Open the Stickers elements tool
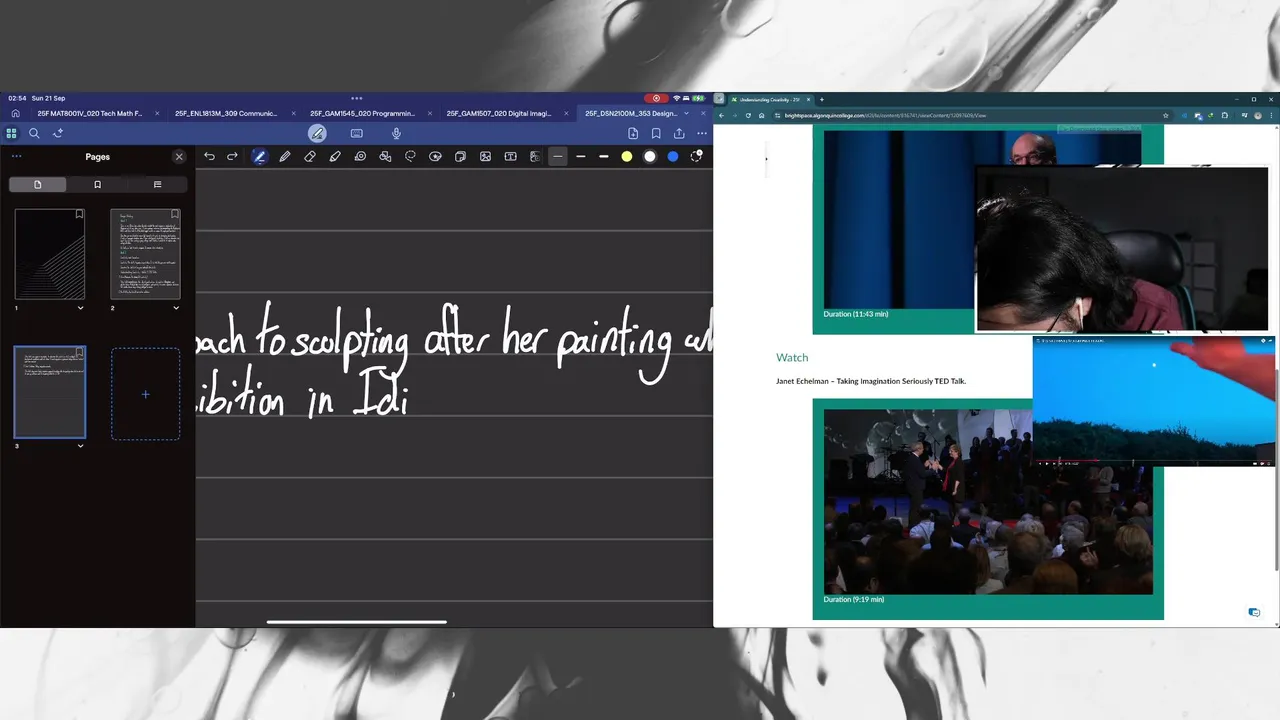 point(435,156)
